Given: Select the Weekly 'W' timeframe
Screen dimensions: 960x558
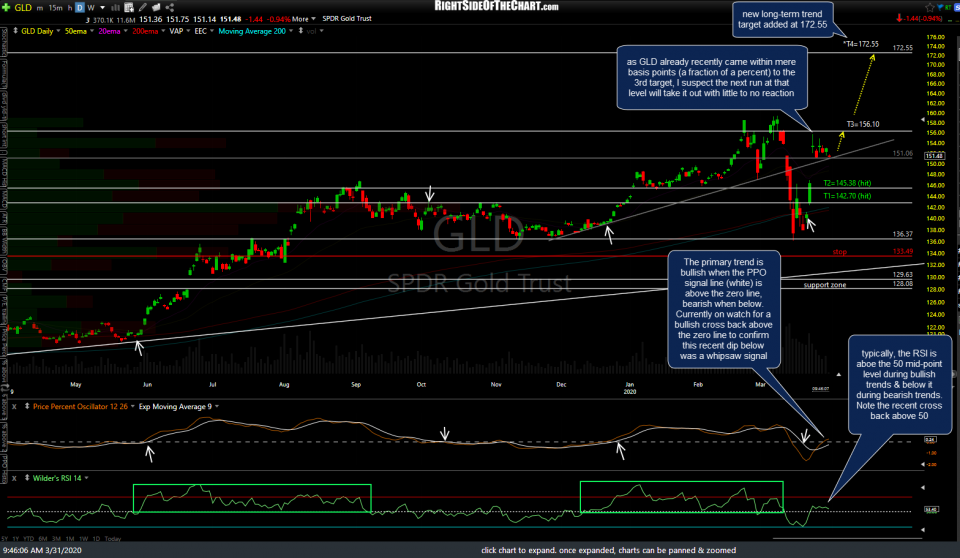Looking at the screenshot, I should [x=91, y=8].
